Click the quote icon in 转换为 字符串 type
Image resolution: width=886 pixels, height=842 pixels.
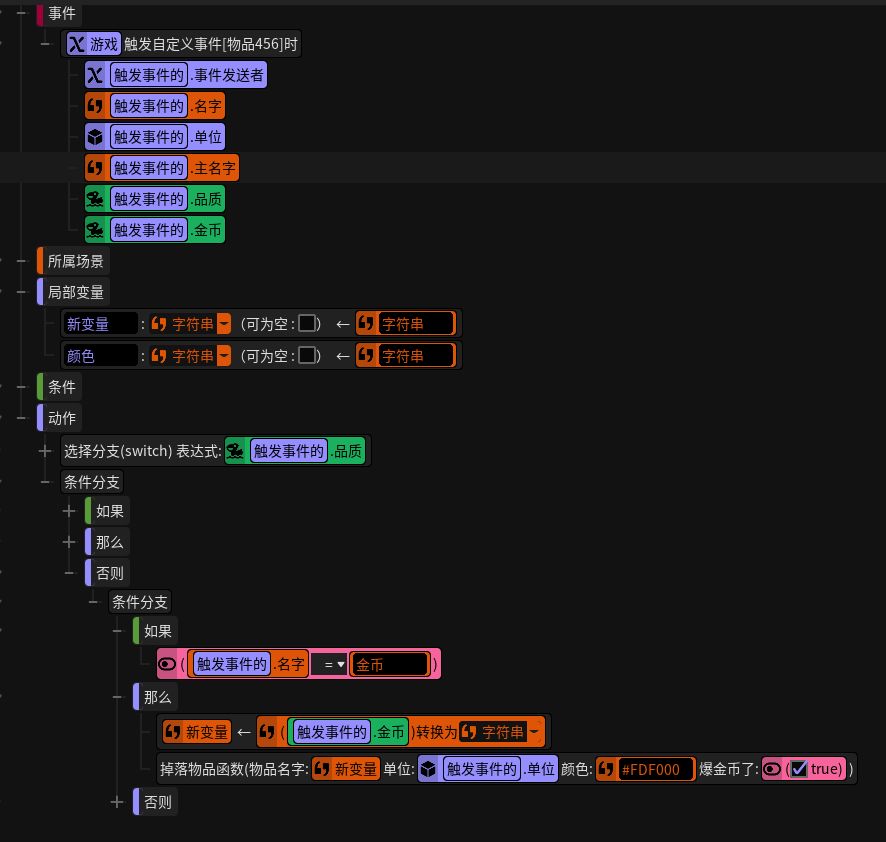(468, 732)
